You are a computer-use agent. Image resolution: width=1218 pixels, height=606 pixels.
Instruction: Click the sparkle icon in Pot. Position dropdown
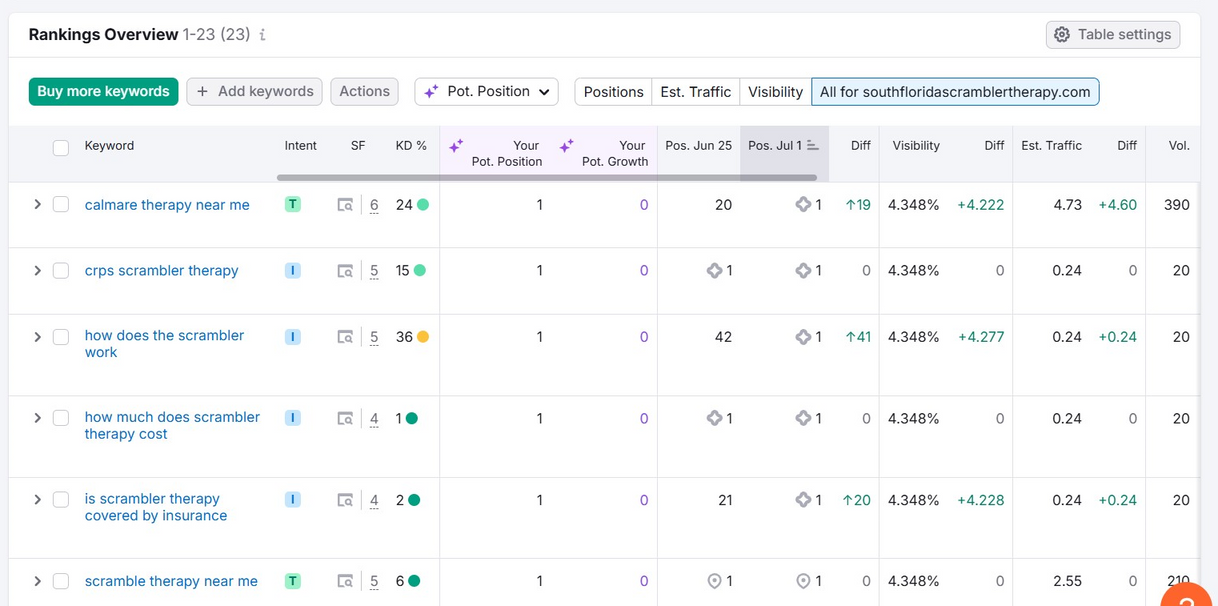[431, 92]
